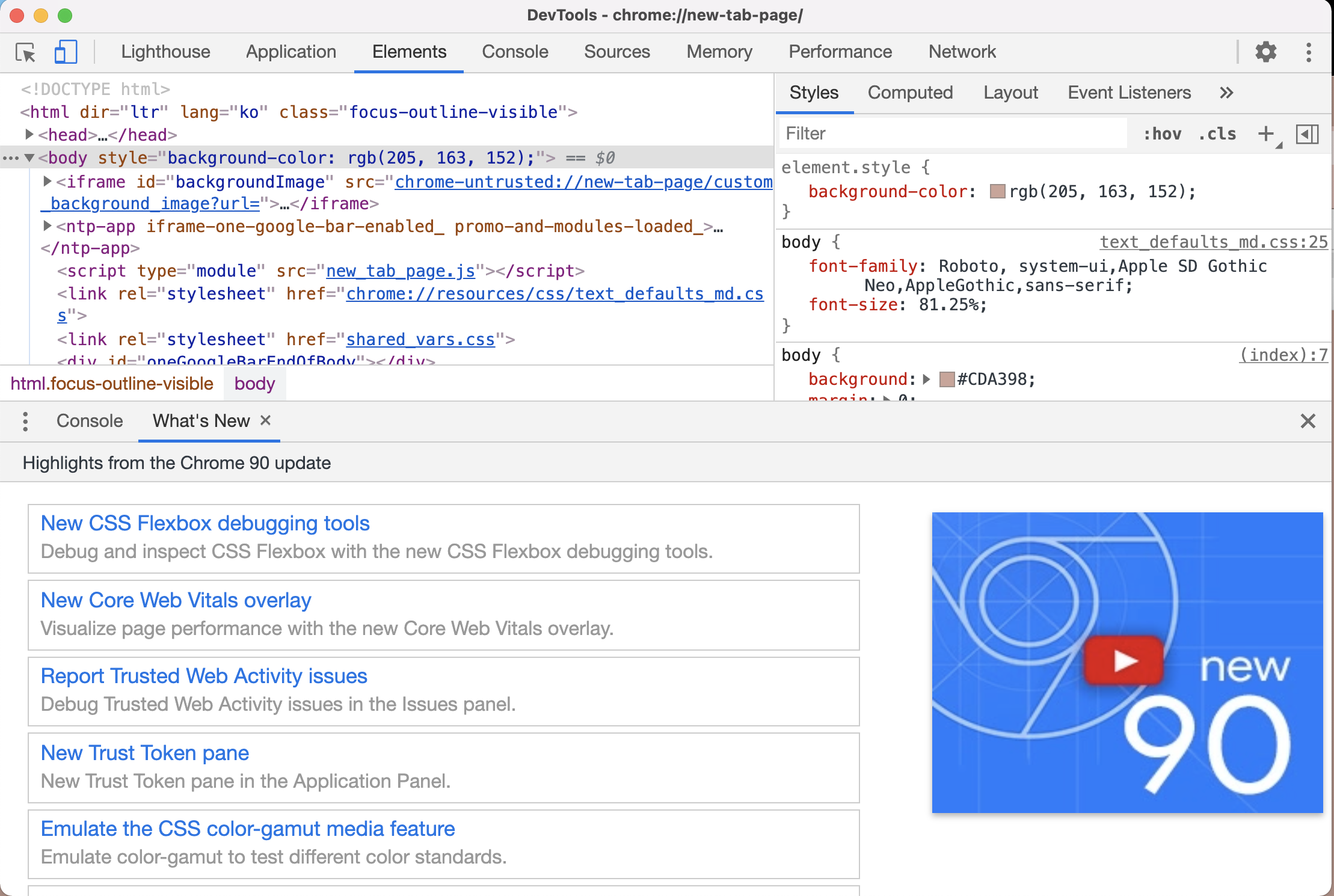Toggle the computed styles sidebar icon
The height and width of the screenshot is (896, 1334).
click(1306, 133)
